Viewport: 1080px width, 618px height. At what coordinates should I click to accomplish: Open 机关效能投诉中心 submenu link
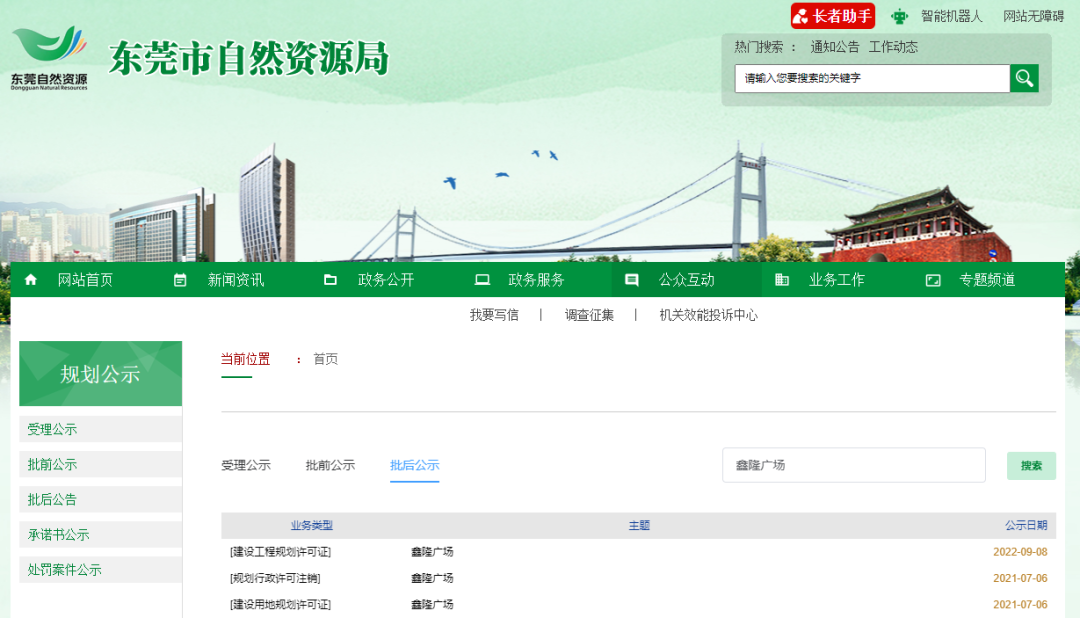click(x=708, y=315)
